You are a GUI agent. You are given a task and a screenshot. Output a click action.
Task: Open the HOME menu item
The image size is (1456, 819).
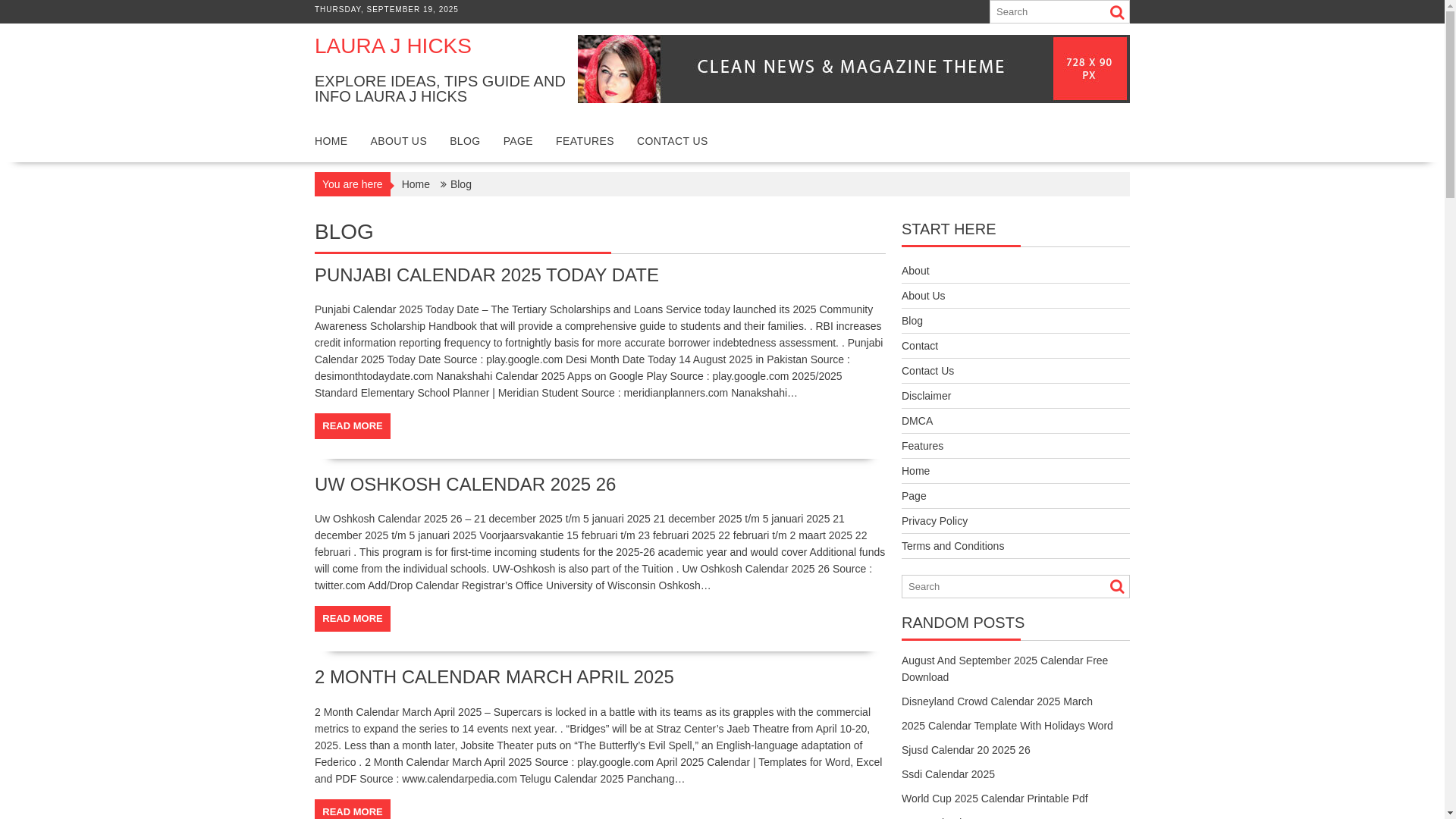click(x=331, y=141)
